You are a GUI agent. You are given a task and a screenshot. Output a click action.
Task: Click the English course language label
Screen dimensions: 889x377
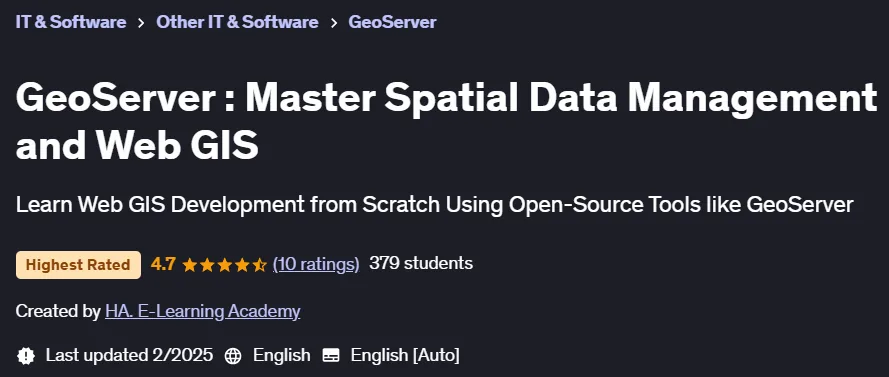point(281,355)
